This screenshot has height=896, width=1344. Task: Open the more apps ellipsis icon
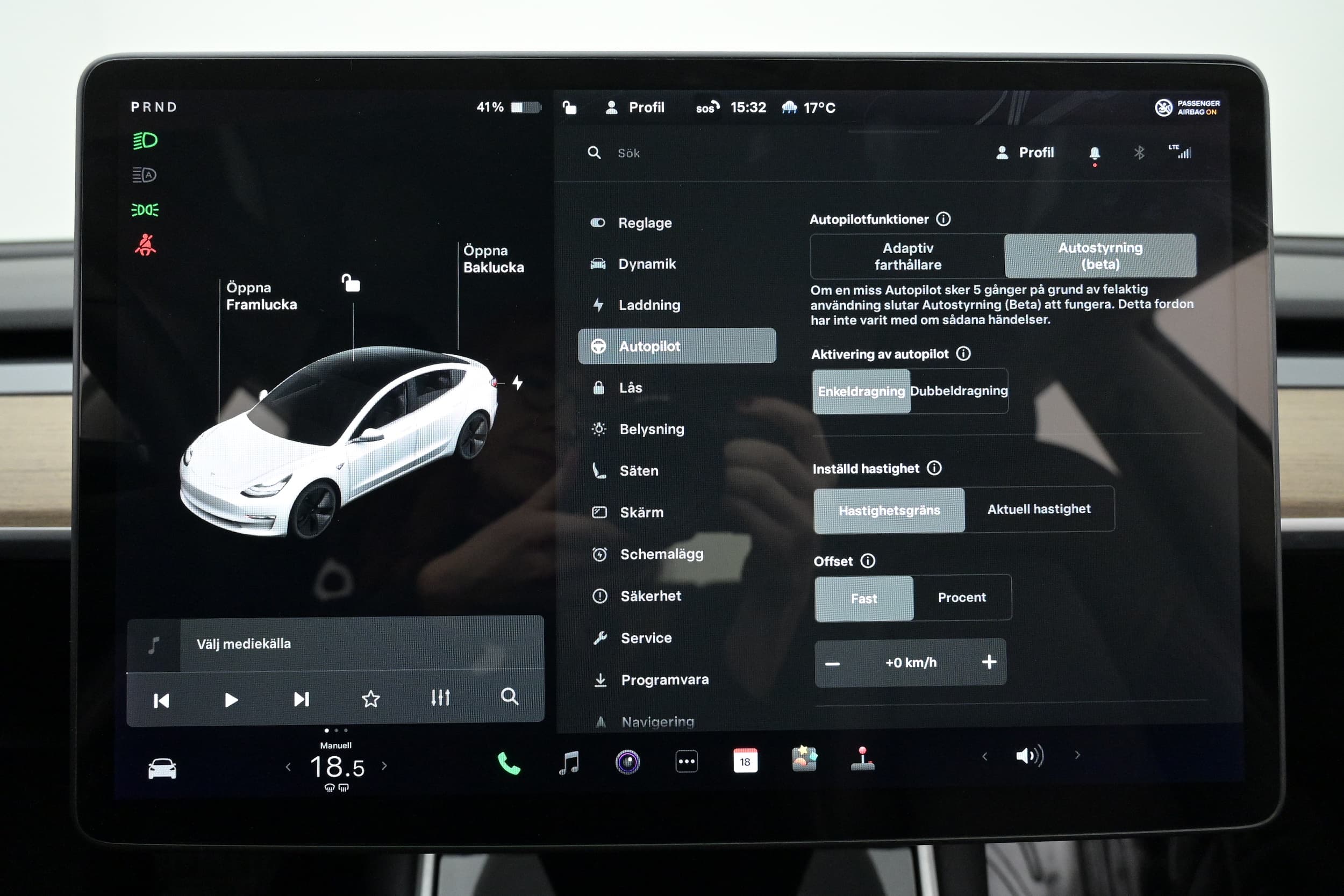[x=687, y=762]
